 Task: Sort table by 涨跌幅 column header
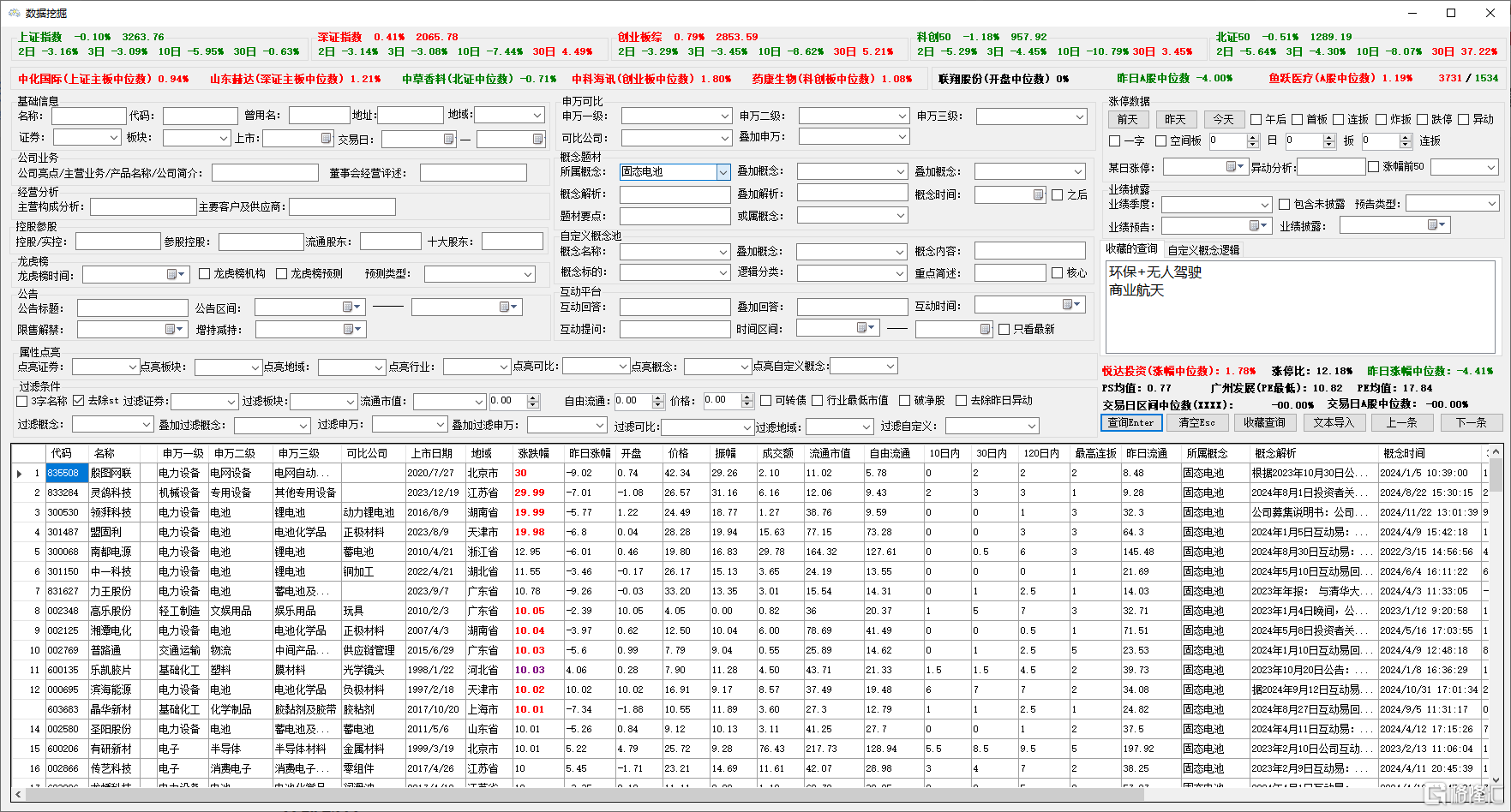538,453
